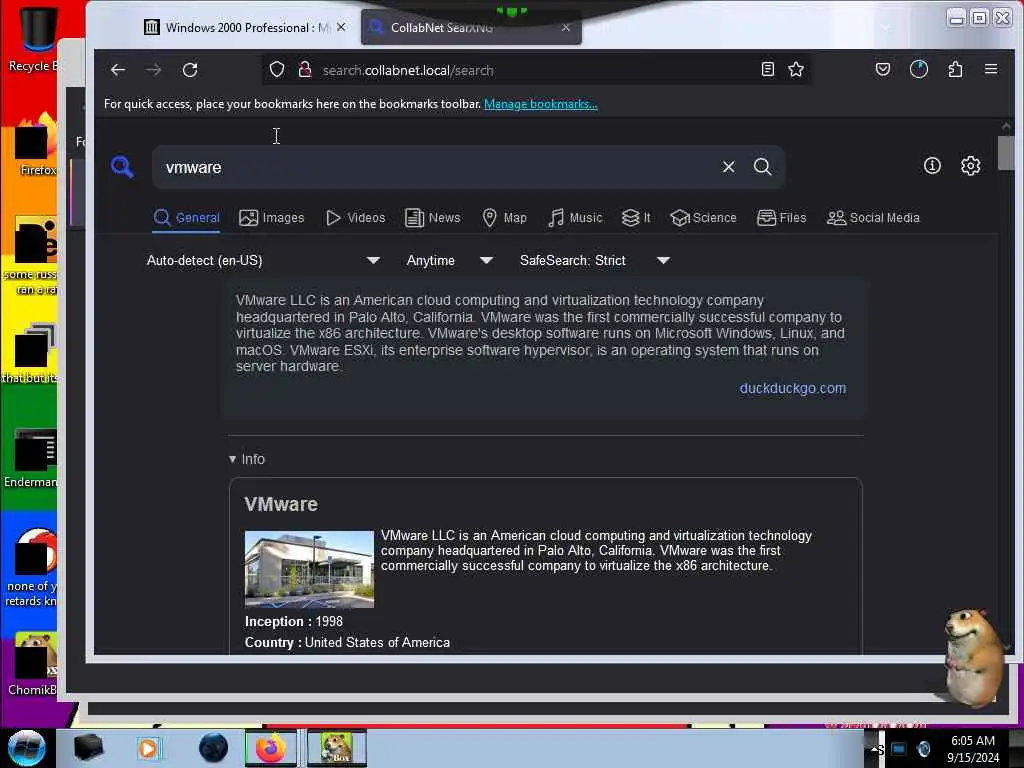The height and width of the screenshot is (768, 1024).
Task: Switch to the It category
Action: point(635,218)
